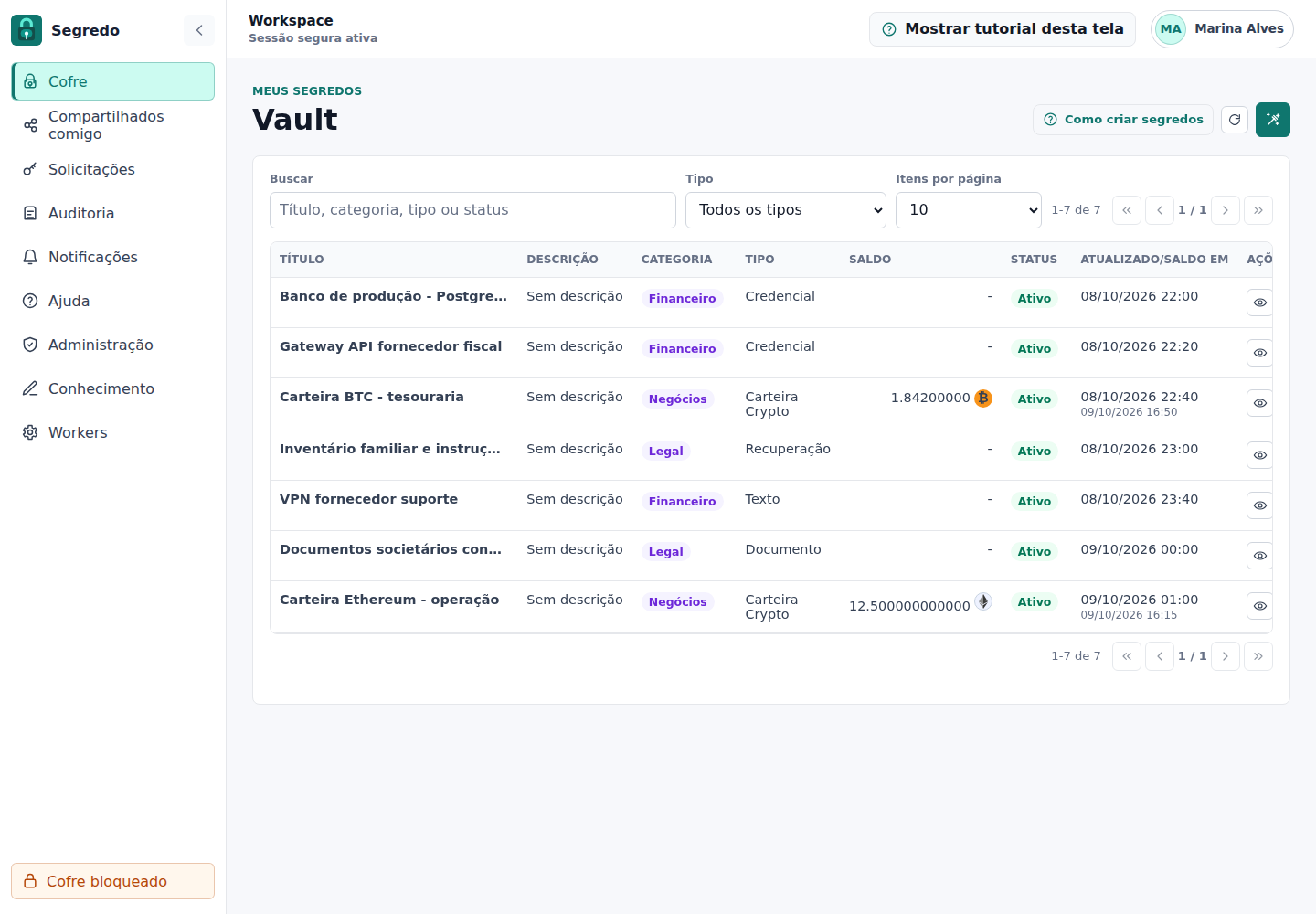The width and height of the screenshot is (1316, 914).
Task: Click the Cofre bloqueado button
Action: tap(113, 881)
